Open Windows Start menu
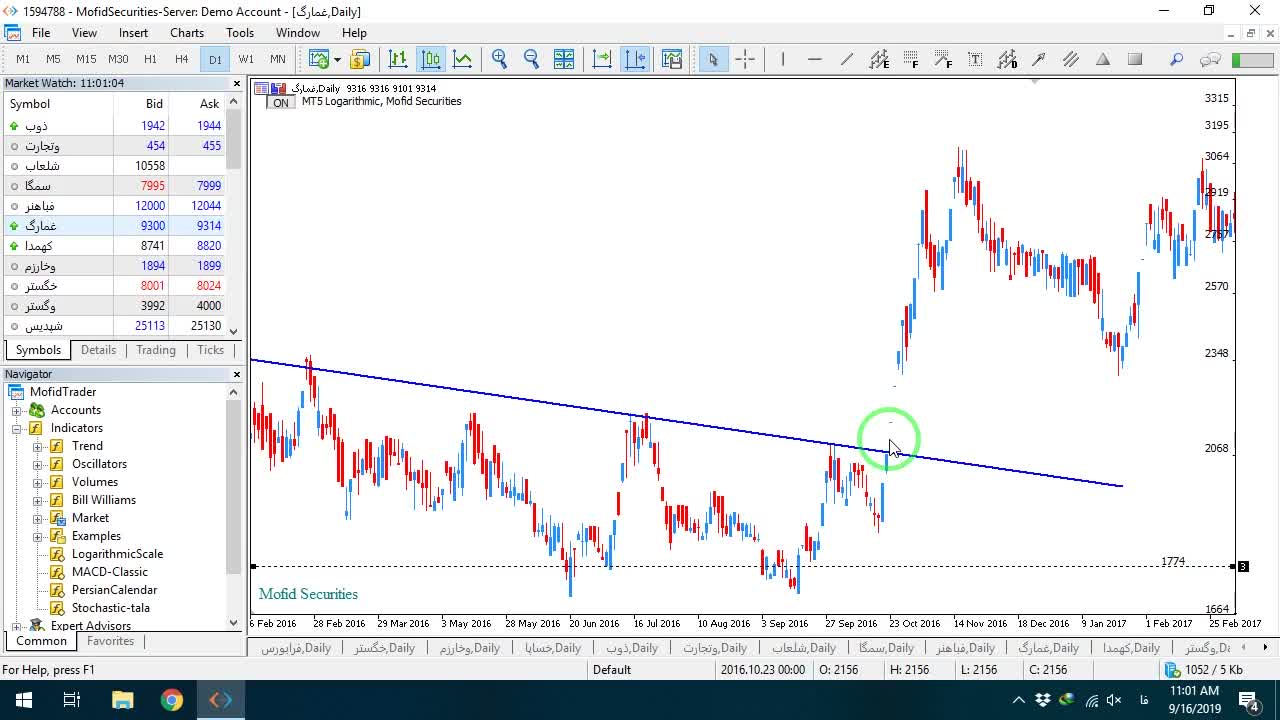This screenshot has width=1280, height=720. (x=23, y=700)
